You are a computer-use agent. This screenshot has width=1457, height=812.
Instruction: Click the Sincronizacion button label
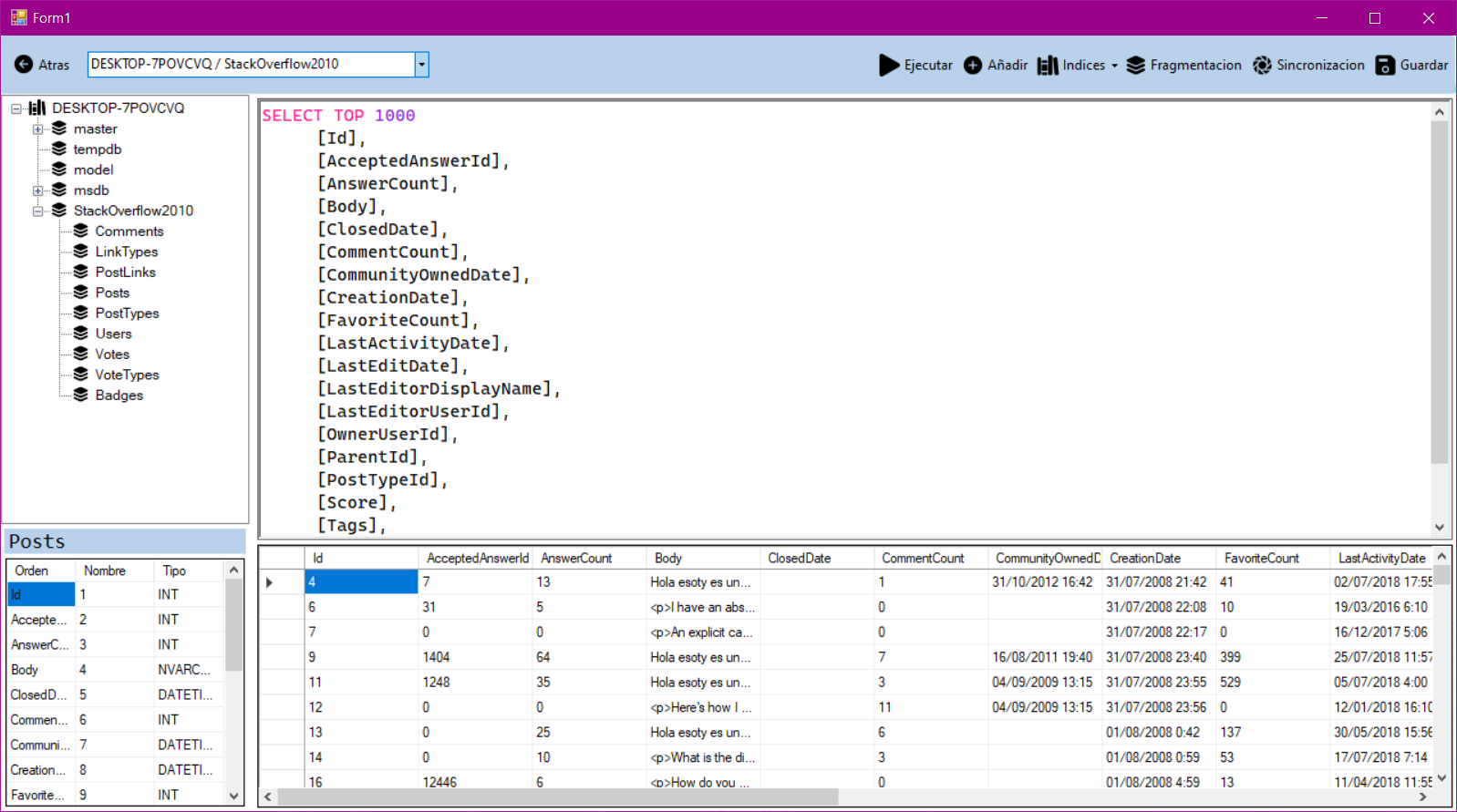click(1320, 66)
